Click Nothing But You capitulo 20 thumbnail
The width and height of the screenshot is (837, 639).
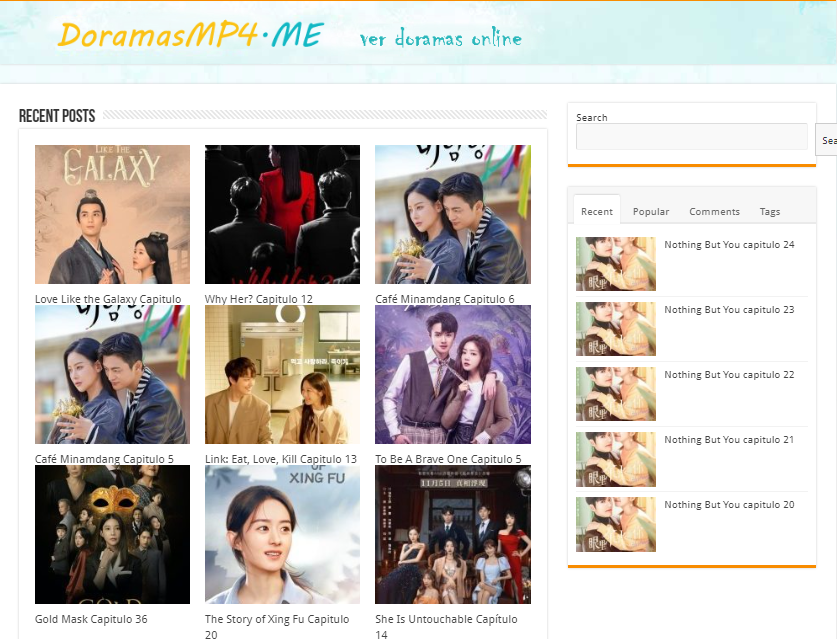pyautogui.click(x=615, y=524)
